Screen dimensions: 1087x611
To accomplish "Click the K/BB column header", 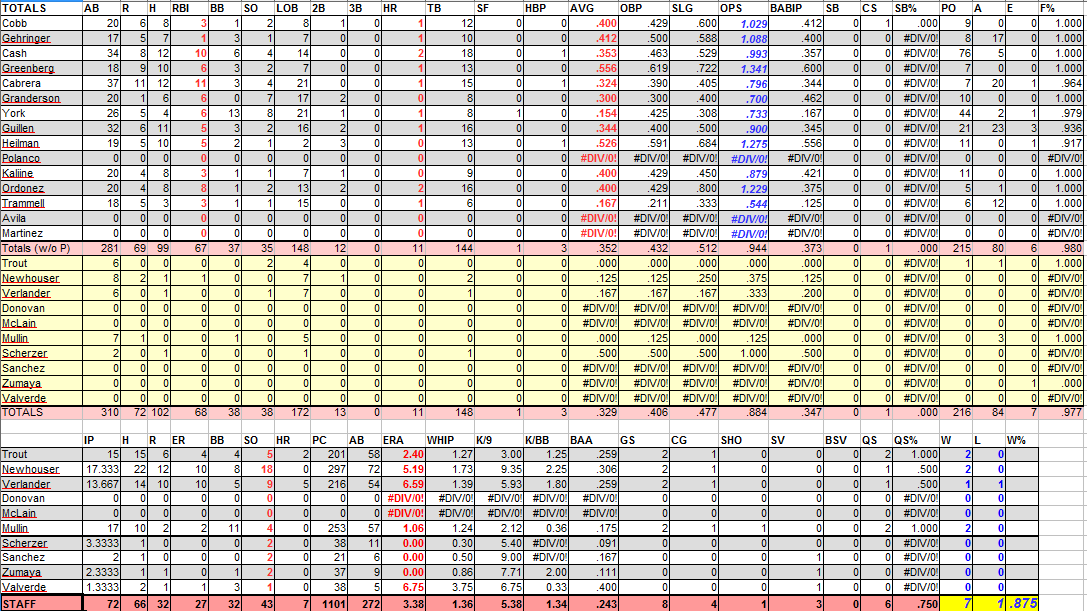I will 546,440.
